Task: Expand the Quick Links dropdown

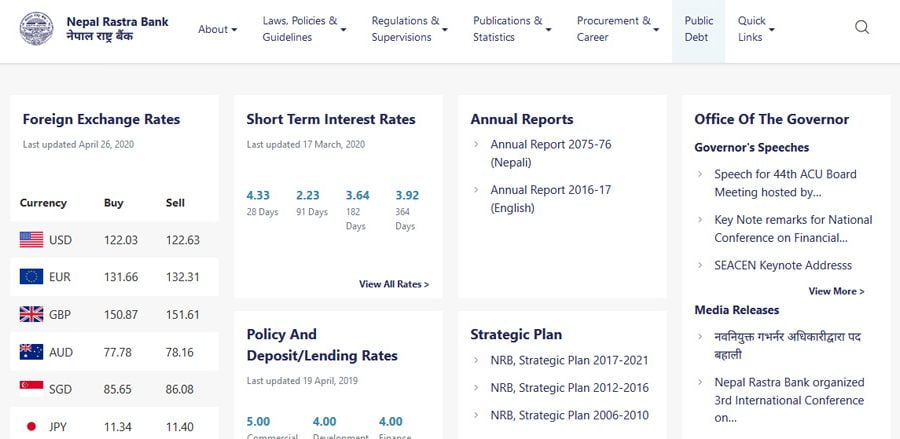Action: 756,29
